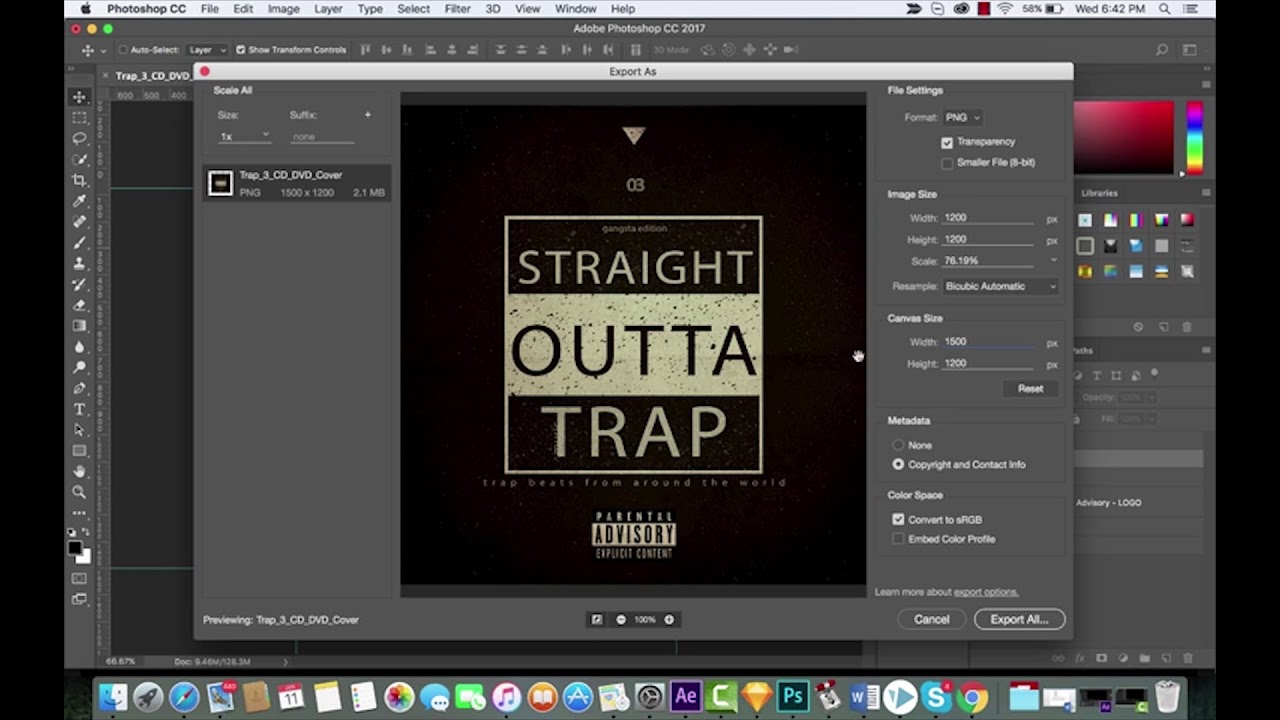This screenshot has width=1280, height=720.
Task: Open the Resample Bicubic Automatic dropdown
Action: point(1000,287)
